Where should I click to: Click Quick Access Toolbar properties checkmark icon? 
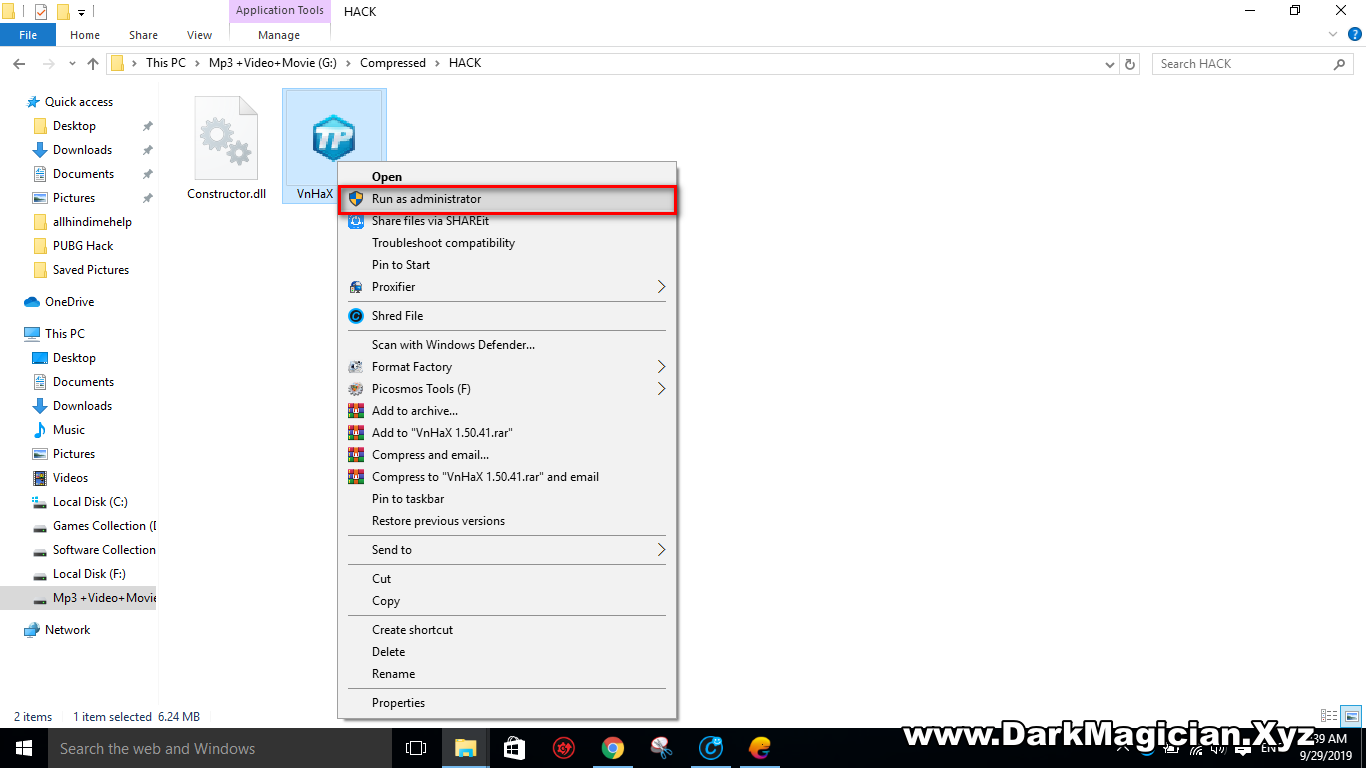[x=41, y=12]
